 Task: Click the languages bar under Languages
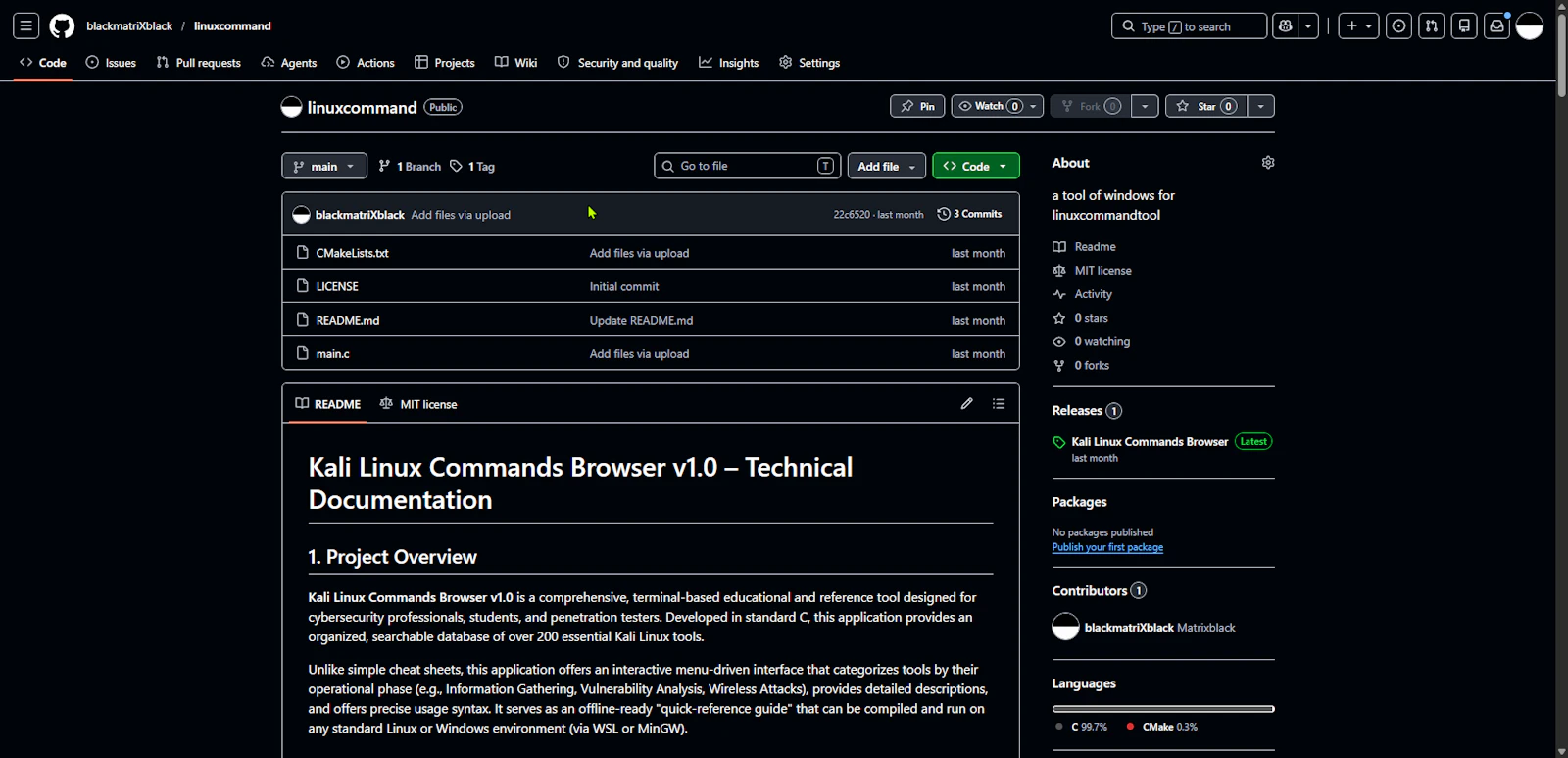[1163, 709]
